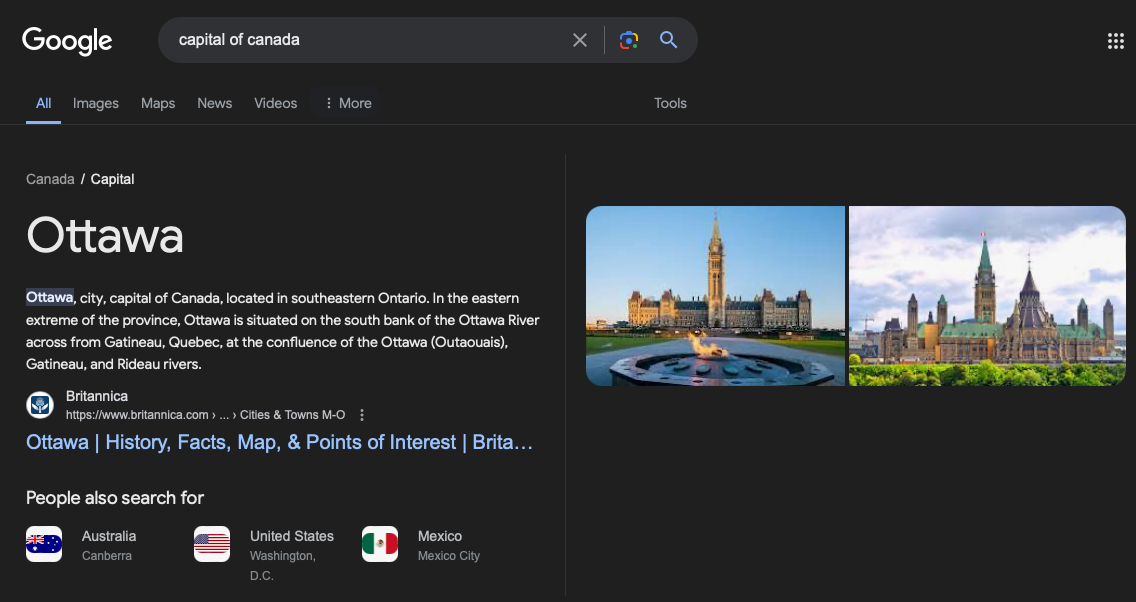Click the Google logo
Image resolution: width=1136 pixels, height=602 pixels.
(x=66, y=40)
